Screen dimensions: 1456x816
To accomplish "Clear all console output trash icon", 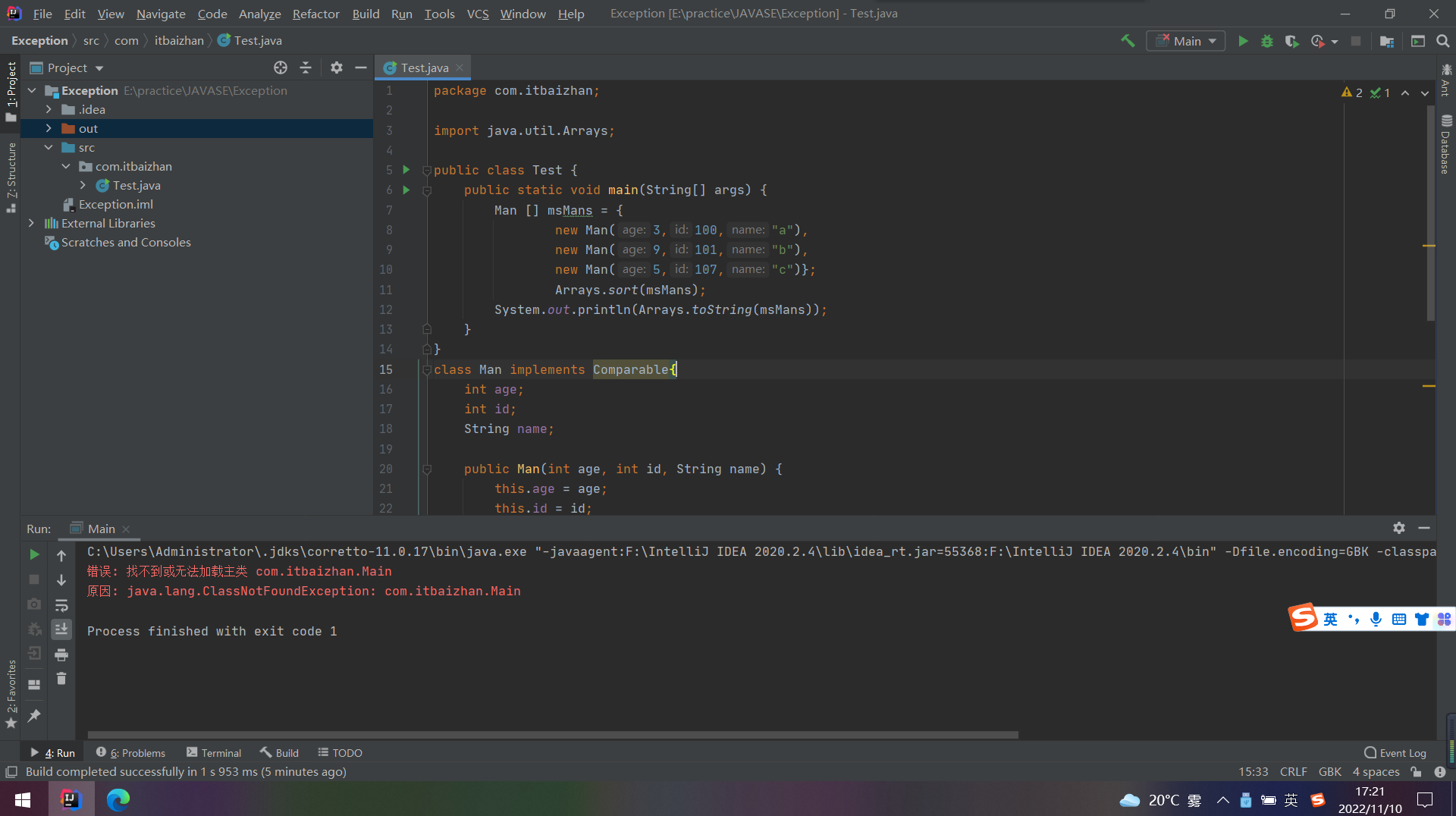I will 61,679.
